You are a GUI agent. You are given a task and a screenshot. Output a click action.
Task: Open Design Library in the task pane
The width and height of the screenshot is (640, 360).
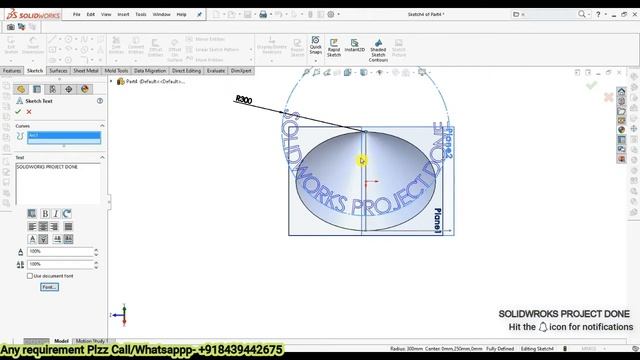click(621, 101)
